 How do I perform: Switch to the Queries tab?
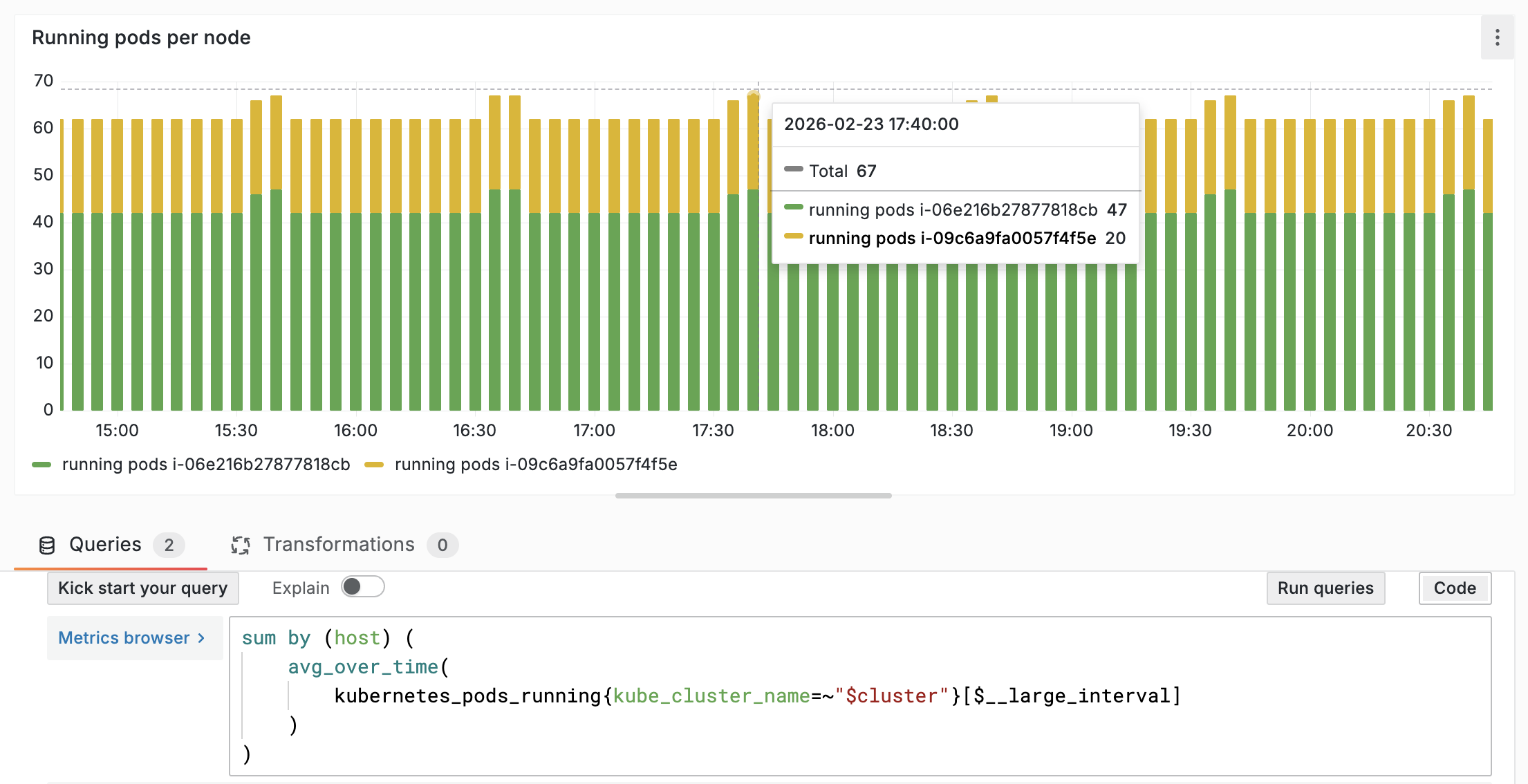click(x=105, y=545)
